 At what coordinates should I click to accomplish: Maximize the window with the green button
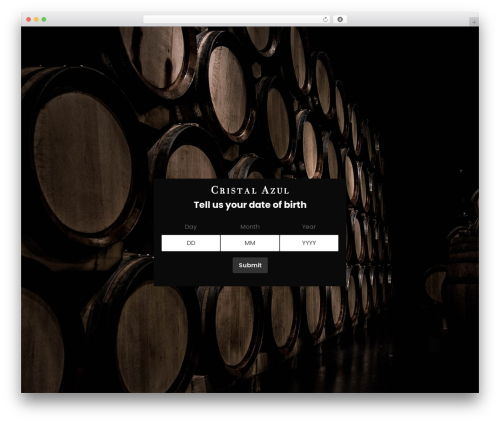[x=44, y=19]
